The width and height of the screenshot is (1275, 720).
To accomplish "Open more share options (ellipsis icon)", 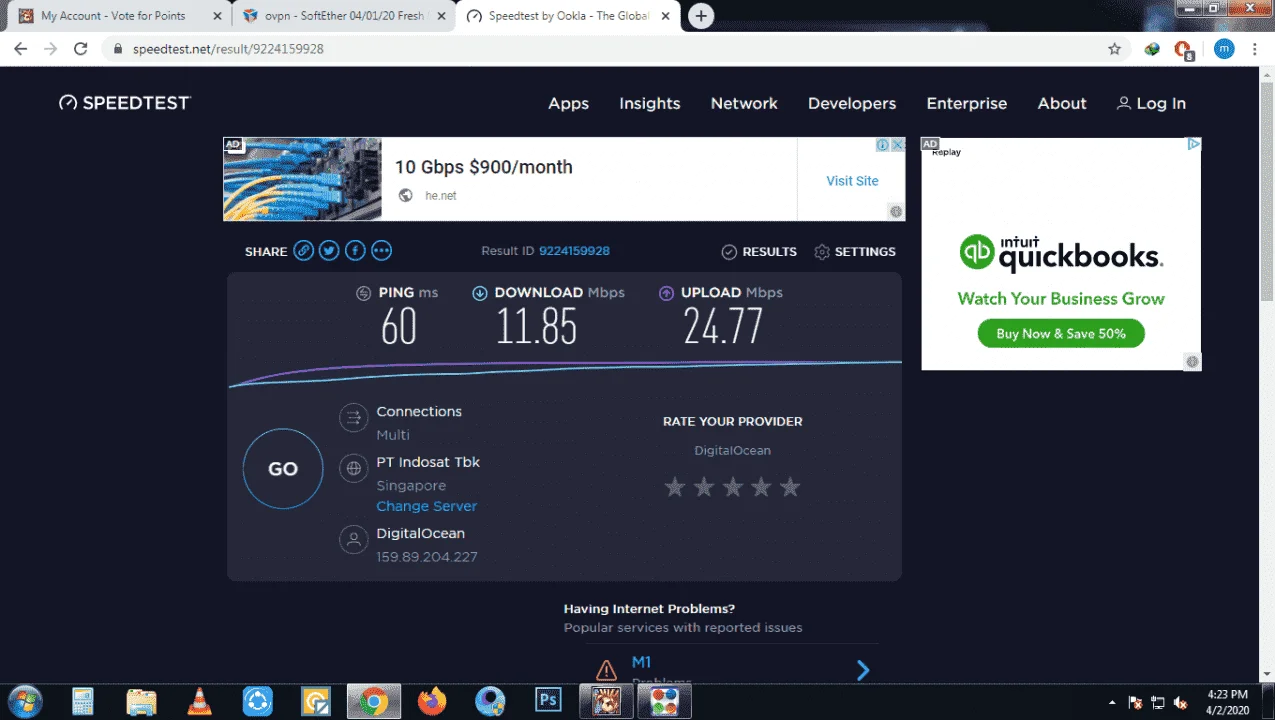I will coord(381,251).
